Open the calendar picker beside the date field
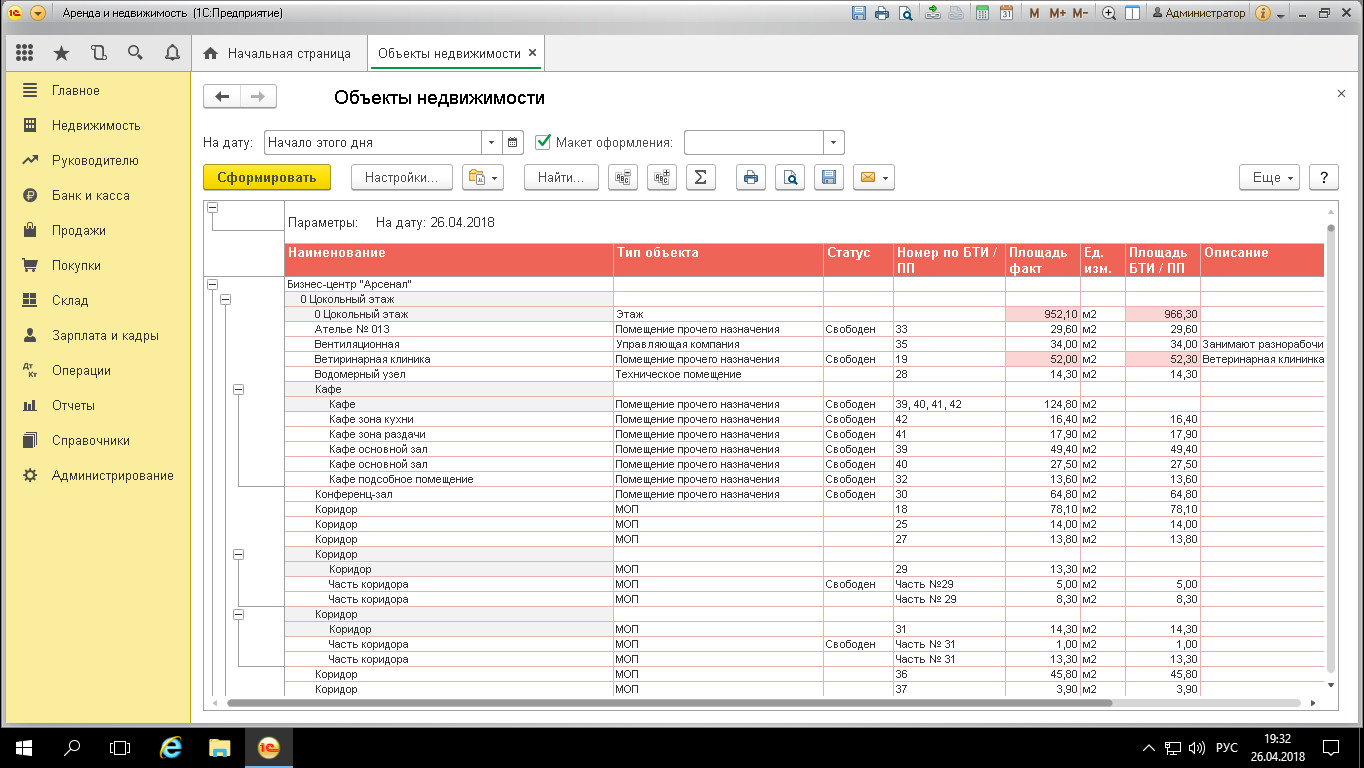The height and width of the screenshot is (768, 1364). tap(513, 142)
